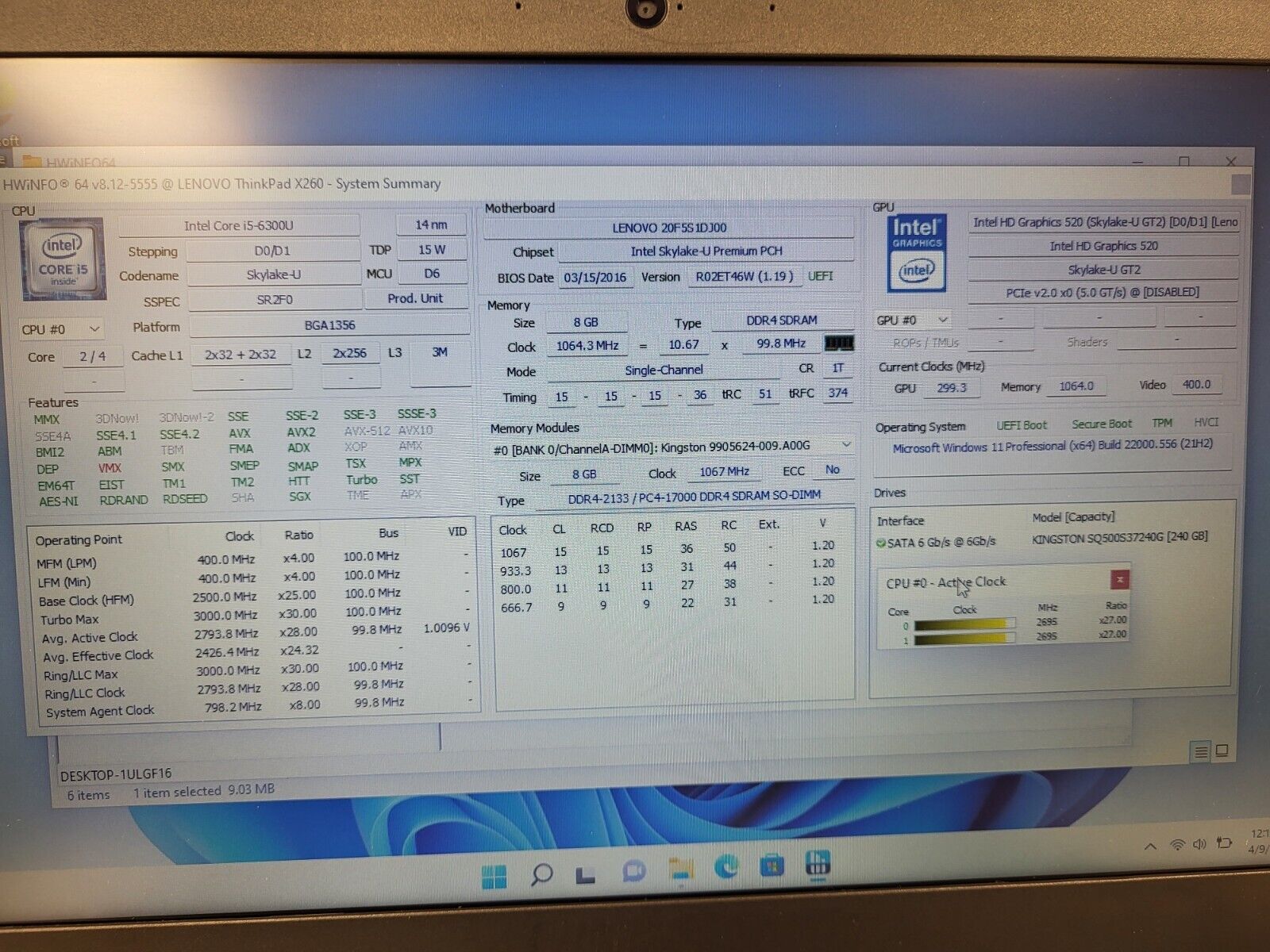Click the Secure Boot indicator
Viewport: 1270px width, 952px height.
point(1102,424)
